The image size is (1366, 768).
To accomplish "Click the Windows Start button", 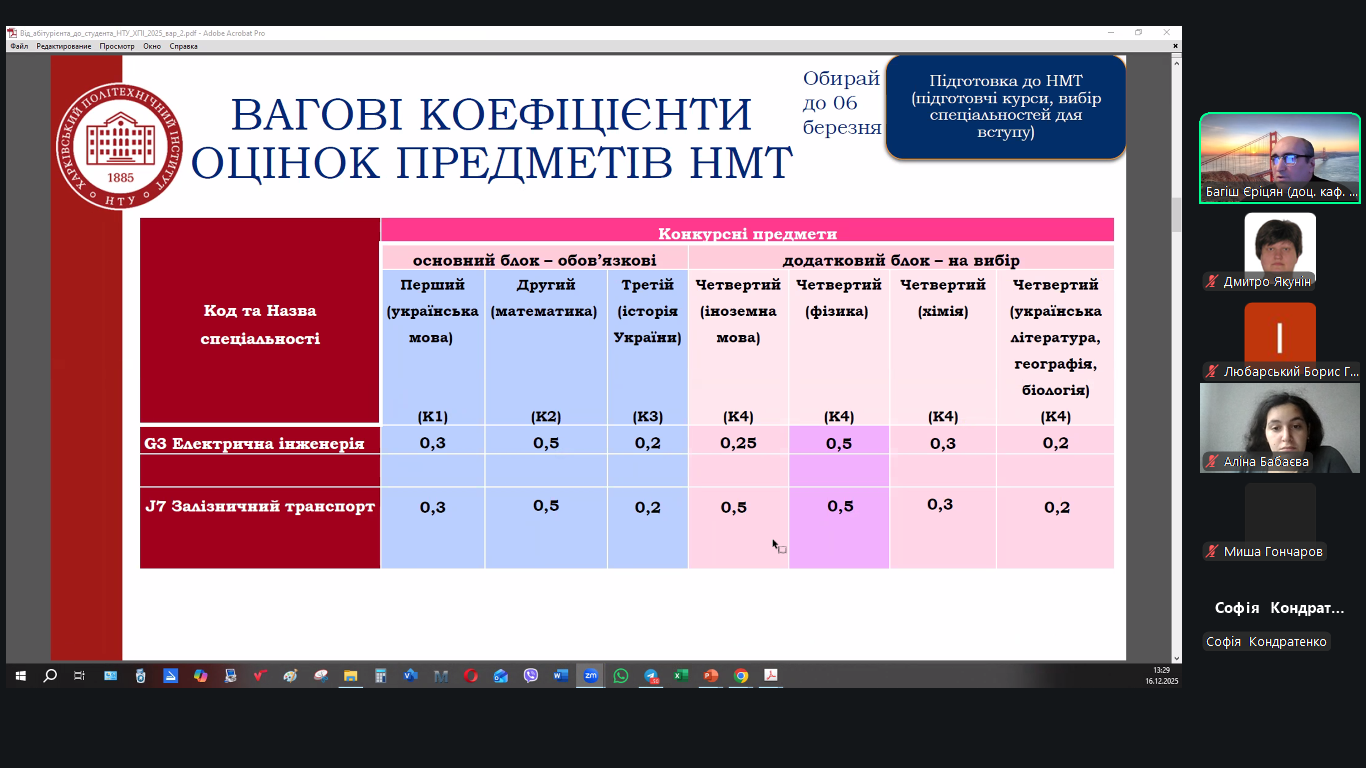I will [19, 676].
